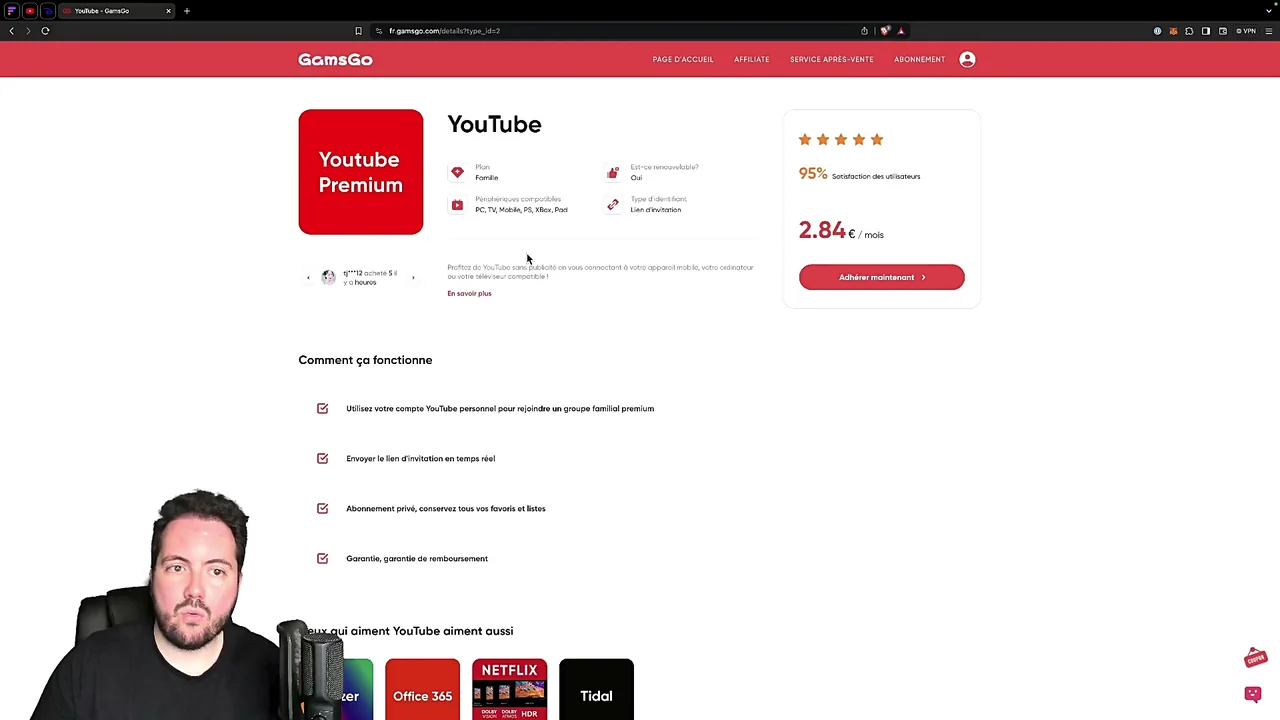The height and width of the screenshot is (720, 1280).
Task: Select the YouTube - GamsGo tab
Action: click(118, 11)
